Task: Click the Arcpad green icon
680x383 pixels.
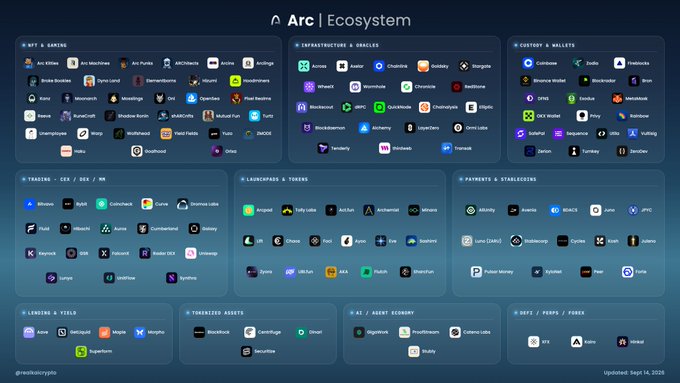Action: 248,210
